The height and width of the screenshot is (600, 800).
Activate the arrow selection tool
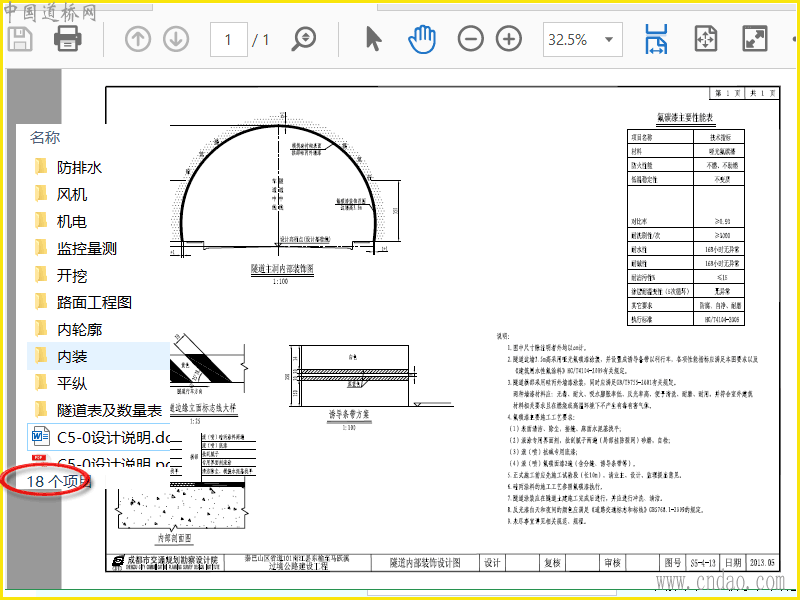374,40
